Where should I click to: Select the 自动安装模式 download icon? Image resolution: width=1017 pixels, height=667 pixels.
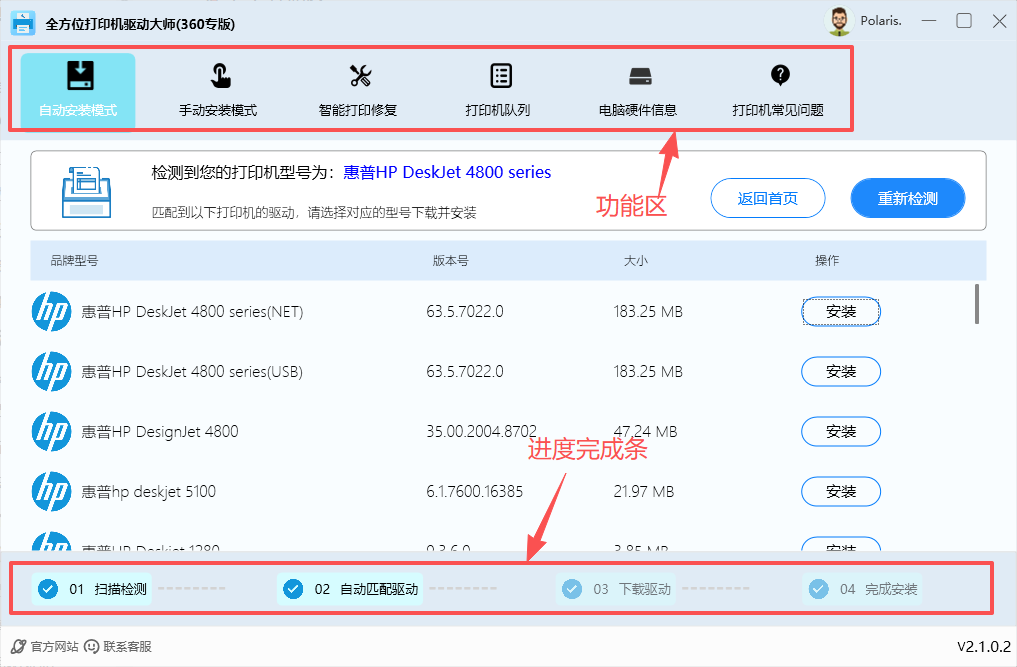[x=78, y=76]
